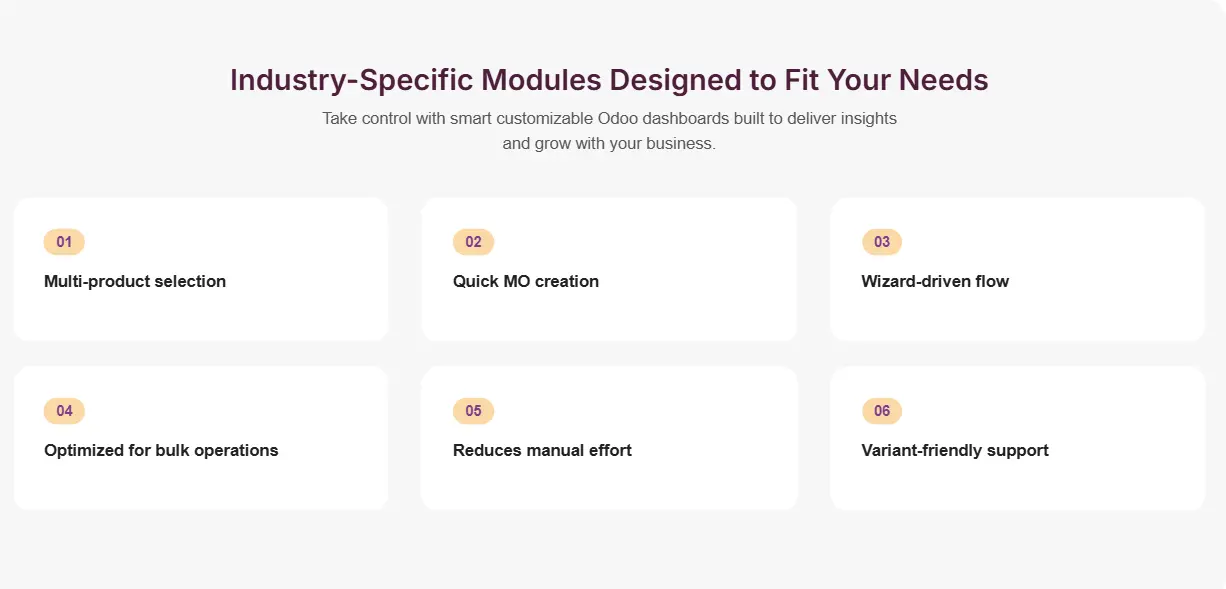Select the Quick MO creation label
Viewport: 1226px width, 589px height.
coord(526,282)
